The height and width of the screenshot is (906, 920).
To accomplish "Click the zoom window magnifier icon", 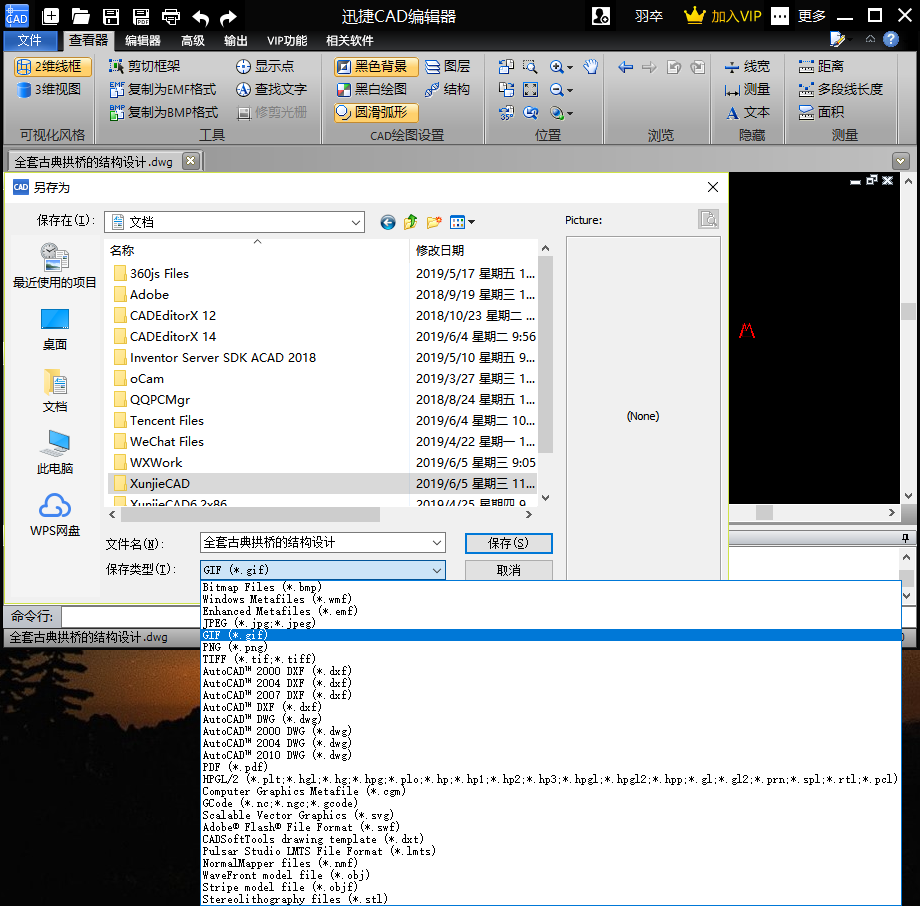I will tap(530, 66).
